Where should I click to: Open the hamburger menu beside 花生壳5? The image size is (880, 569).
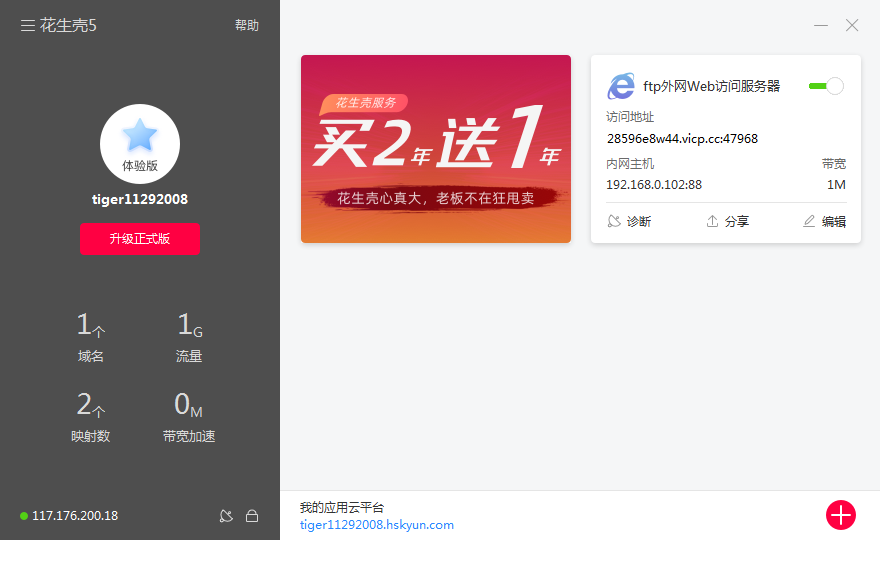[x=28, y=25]
